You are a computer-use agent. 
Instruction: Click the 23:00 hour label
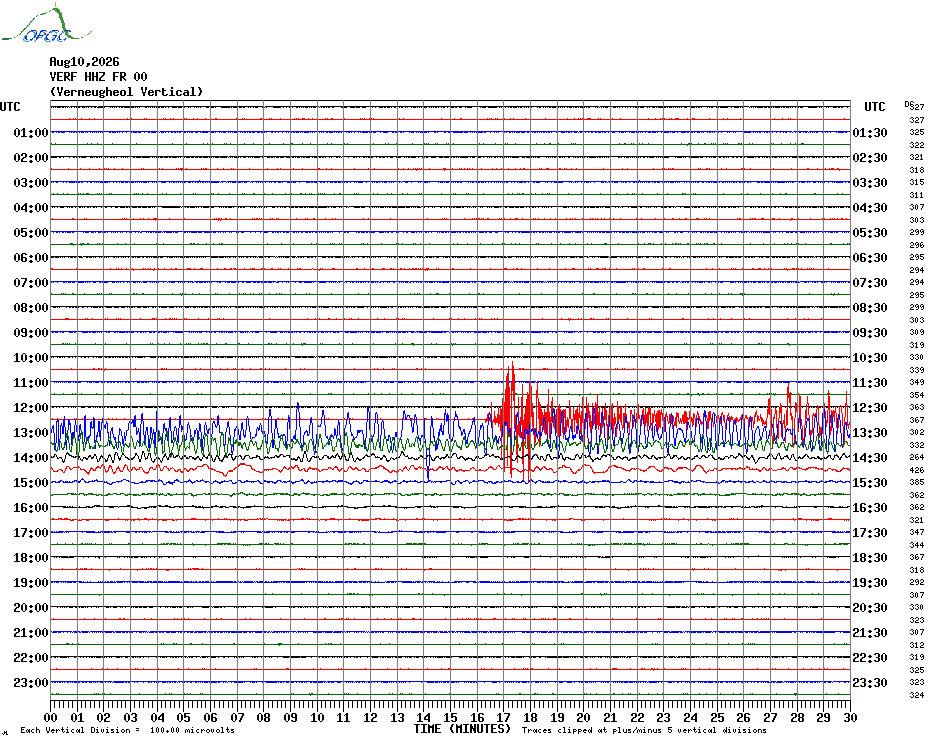coord(31,682)
